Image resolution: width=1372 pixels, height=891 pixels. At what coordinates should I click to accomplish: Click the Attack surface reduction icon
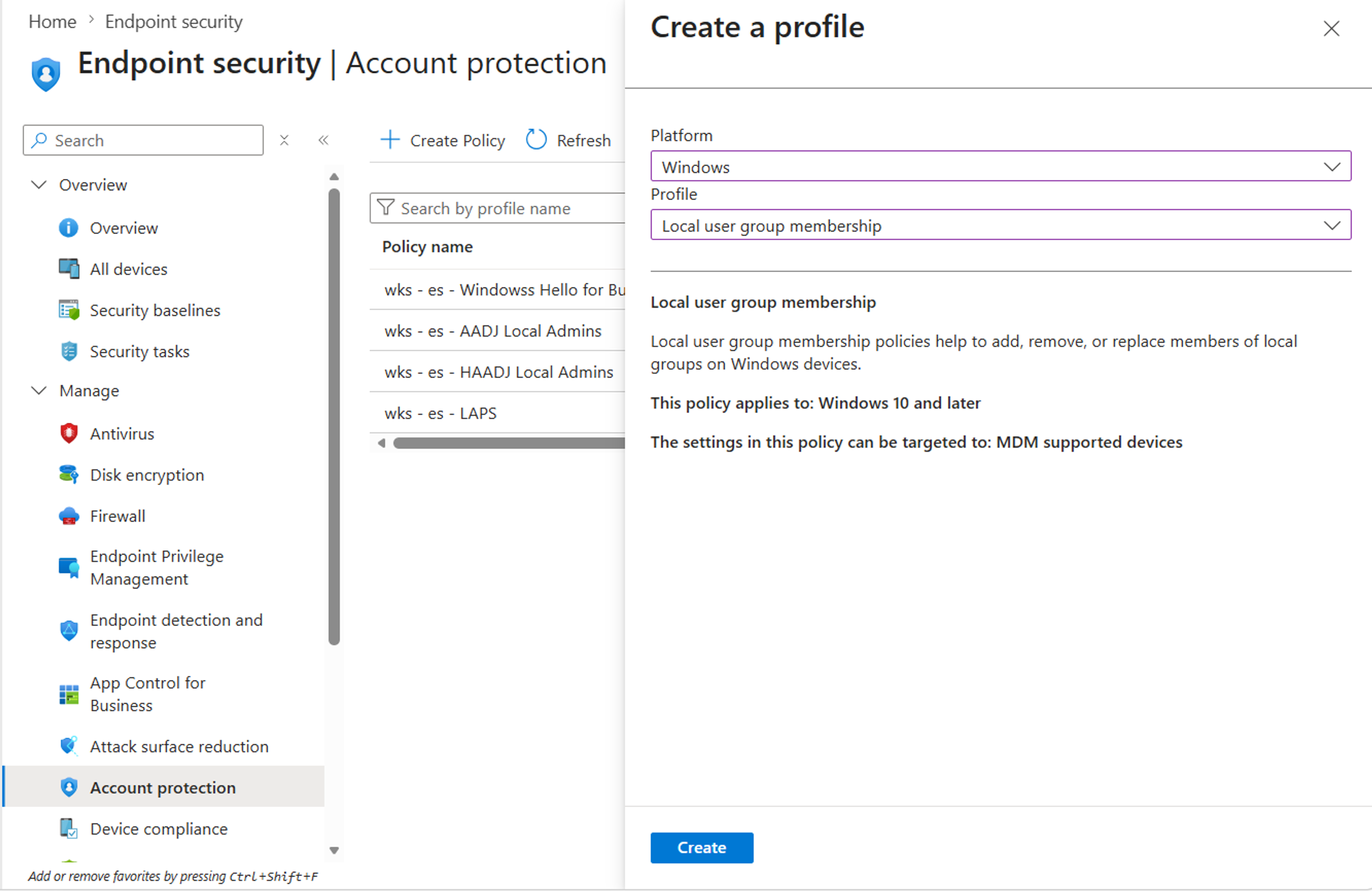pyautogui.click(x=69, y=746)
